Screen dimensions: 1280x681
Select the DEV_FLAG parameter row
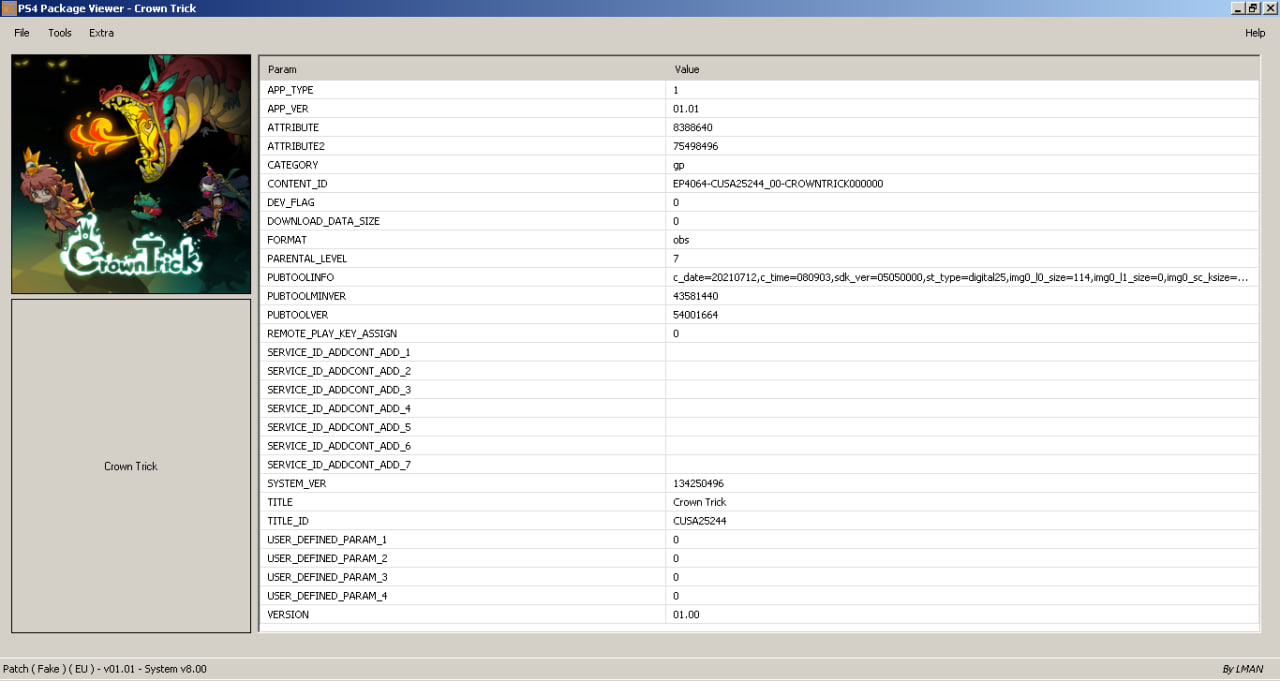click(x=759, y=203)
